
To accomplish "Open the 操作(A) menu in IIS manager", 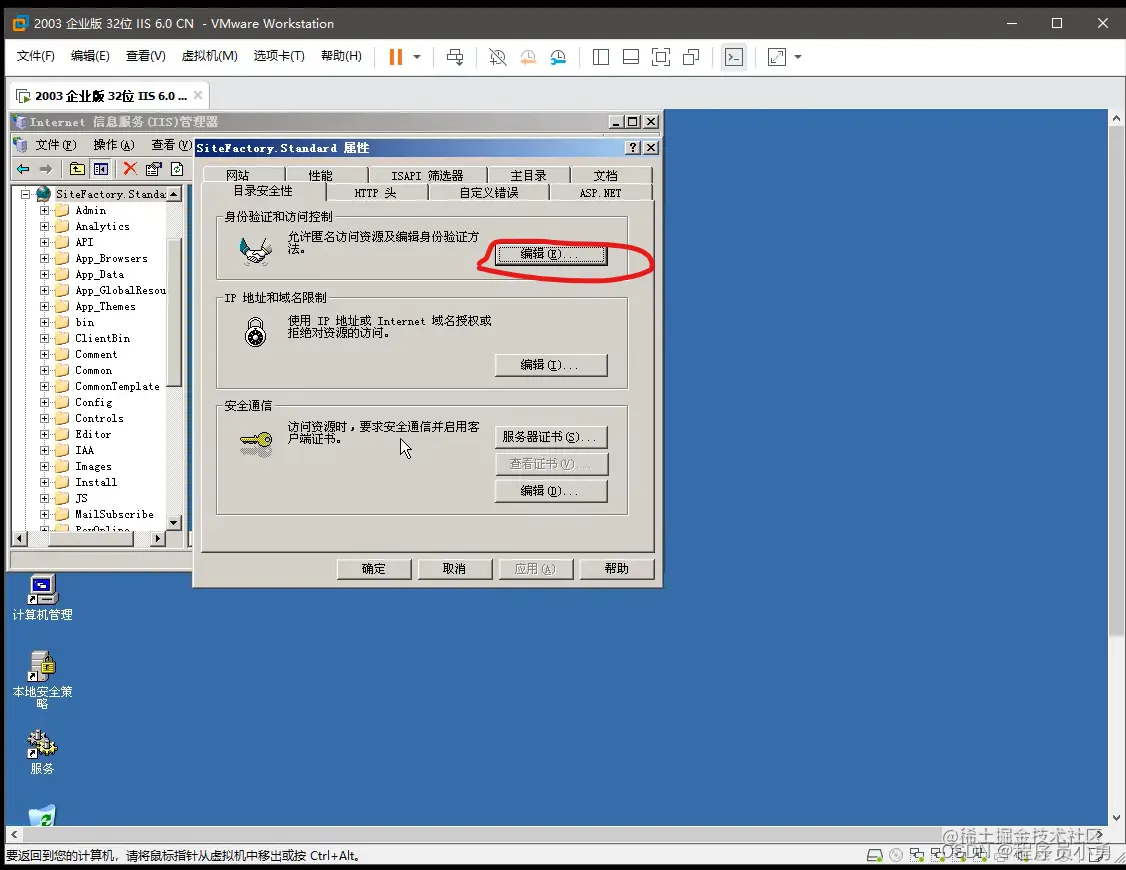I will [113, 145].
